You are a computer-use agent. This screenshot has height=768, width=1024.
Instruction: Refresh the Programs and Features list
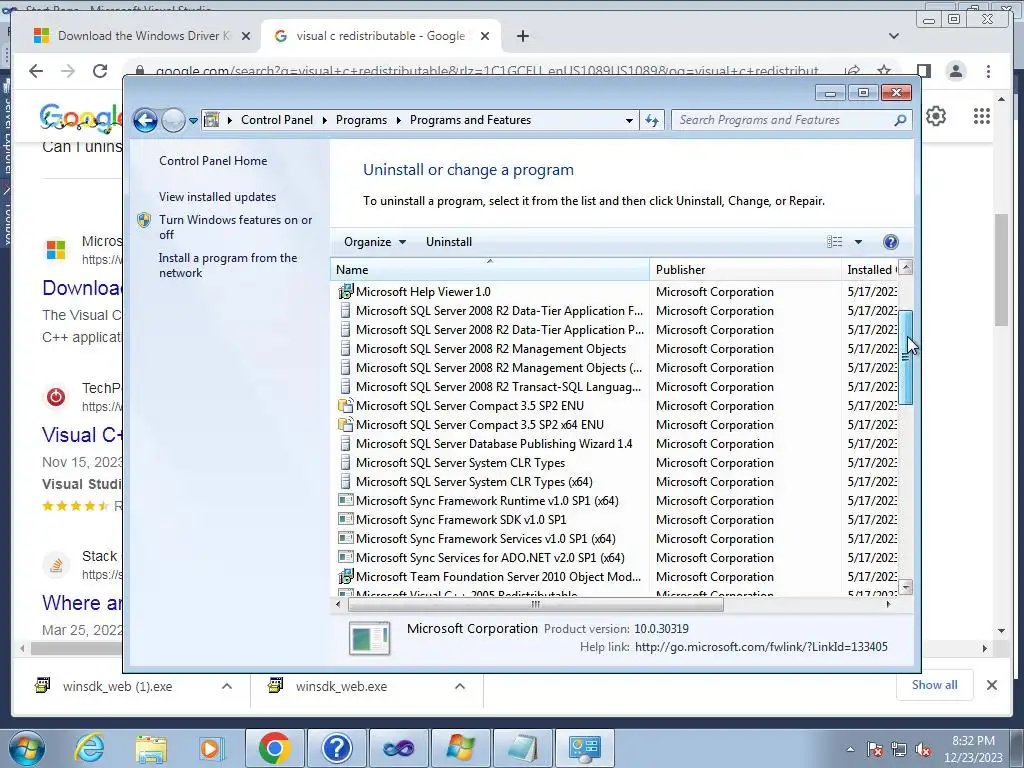[652, 120]
